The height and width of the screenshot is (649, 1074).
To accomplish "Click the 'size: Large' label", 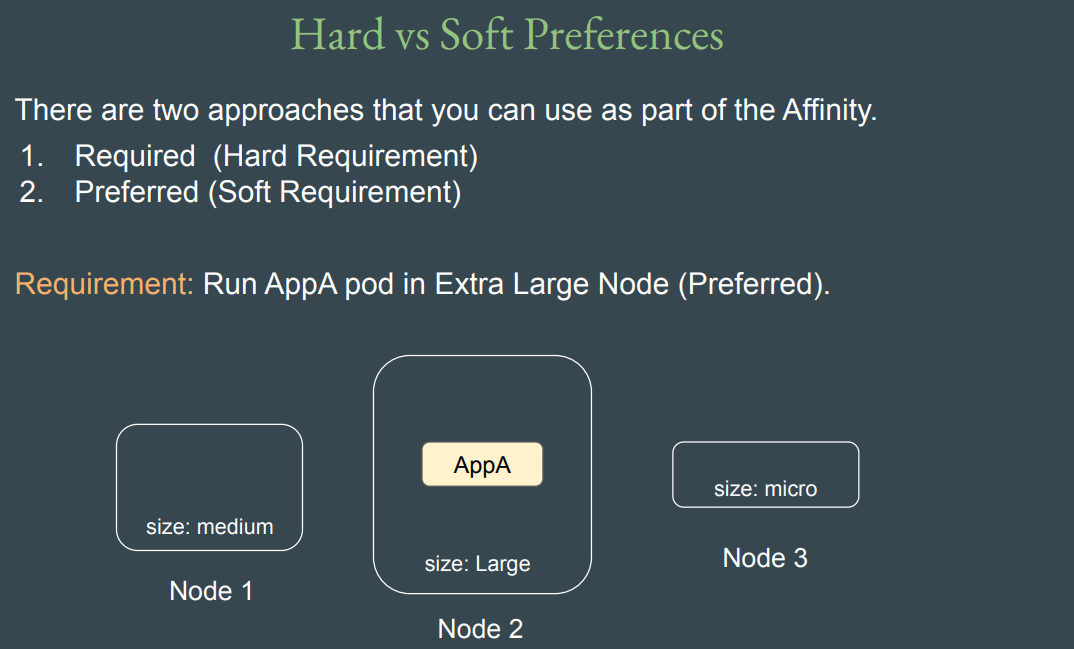I will click(x=477, y=564).
